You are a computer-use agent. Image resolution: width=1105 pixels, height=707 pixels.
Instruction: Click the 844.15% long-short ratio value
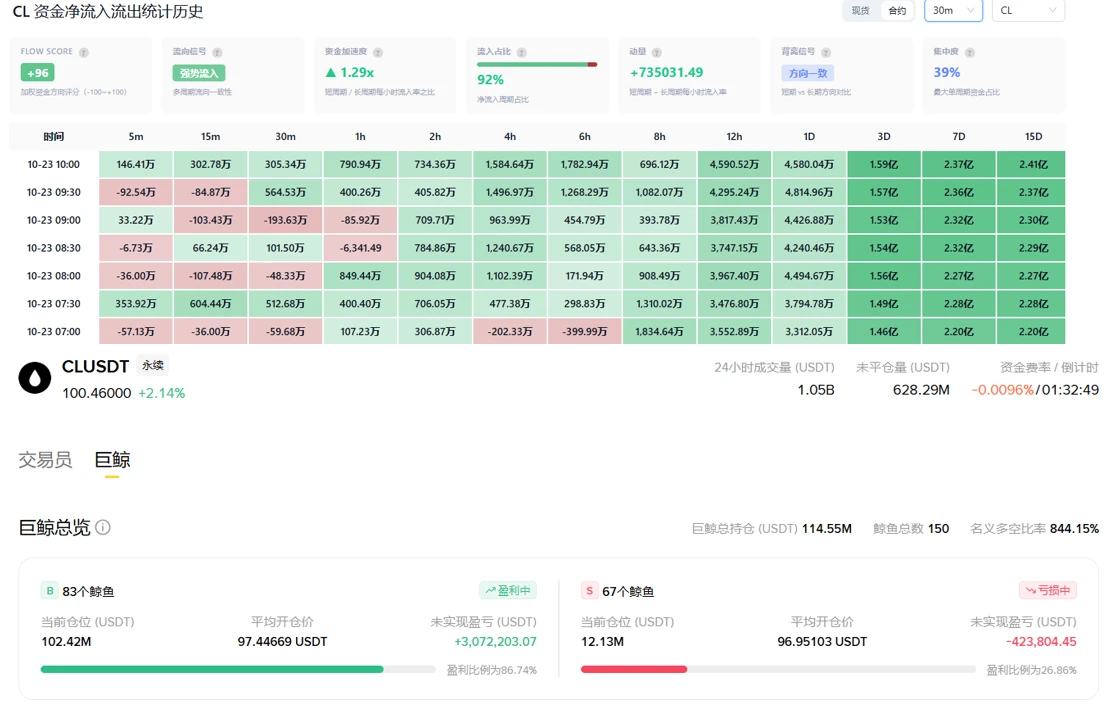[x=1074, y=529]
